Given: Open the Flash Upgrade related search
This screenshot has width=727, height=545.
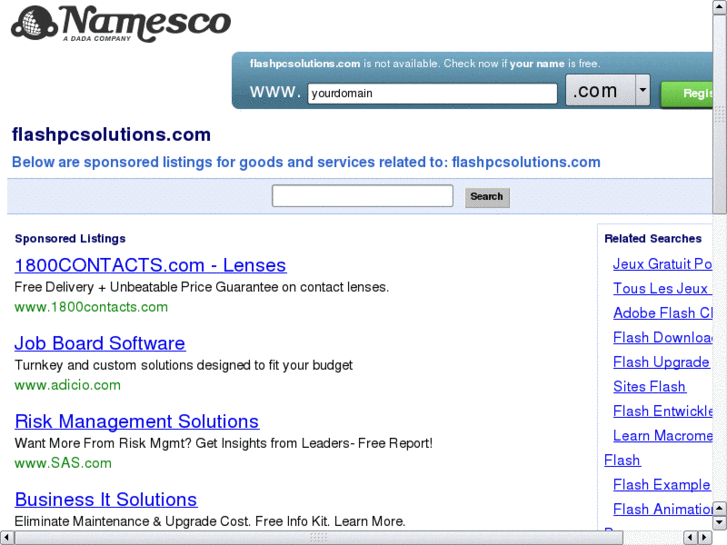Looking at the screenshot, I should coord(661,362).
